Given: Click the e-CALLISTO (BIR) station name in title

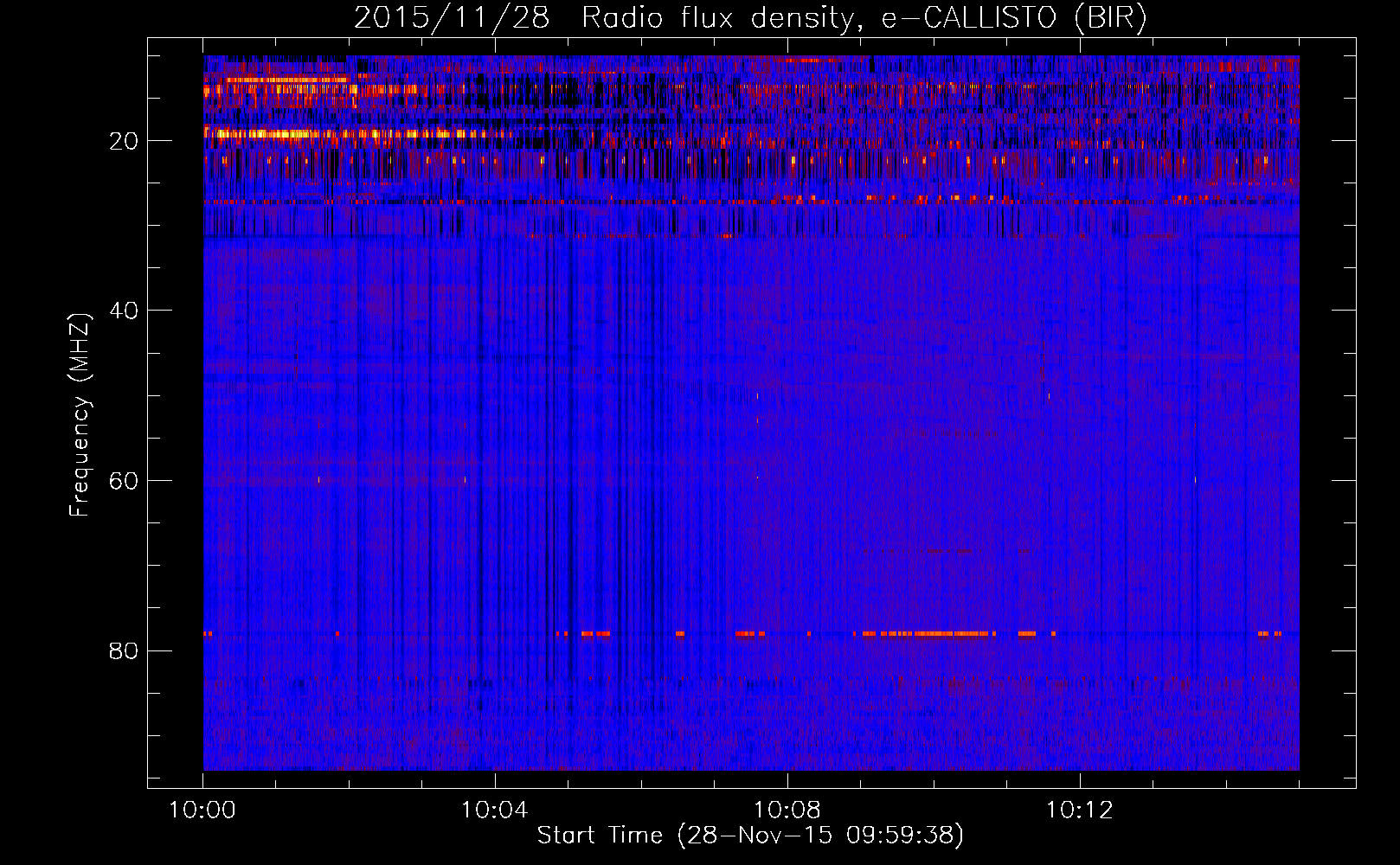Looking at the screenshot, I should (x=1014, y=17).
